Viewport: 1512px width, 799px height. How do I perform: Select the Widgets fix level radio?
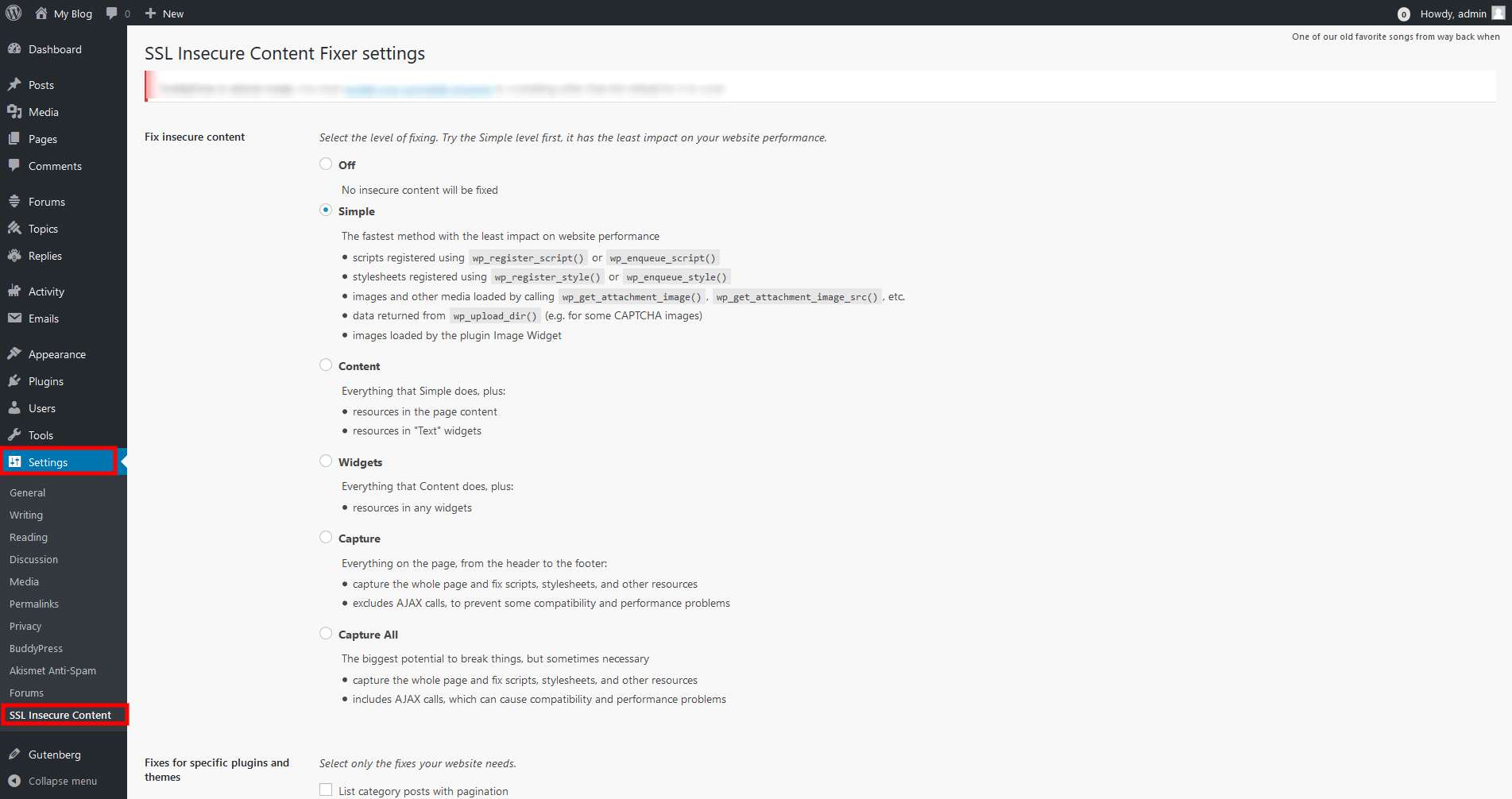tap(326, 461)
